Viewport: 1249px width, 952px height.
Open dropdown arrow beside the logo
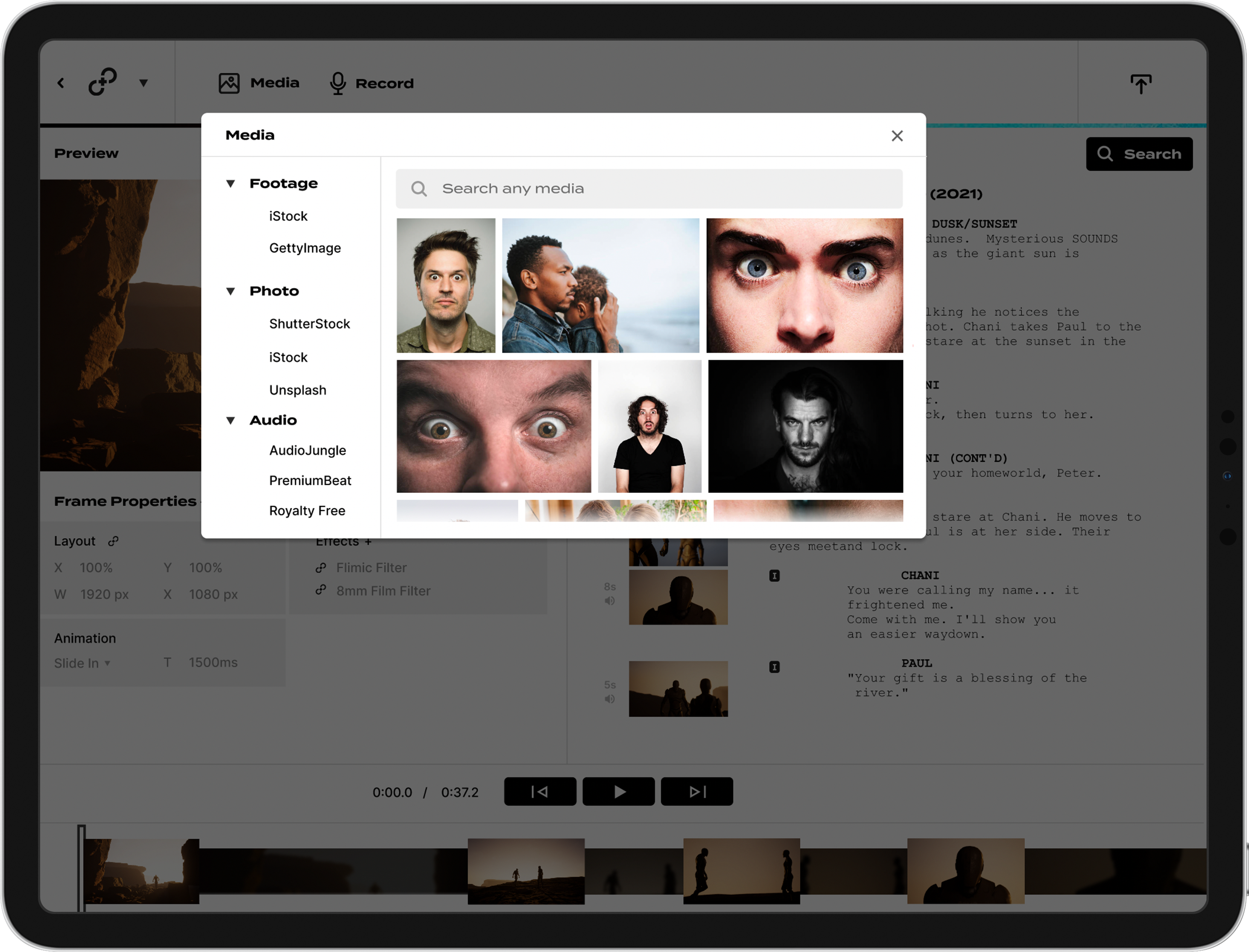144,83
